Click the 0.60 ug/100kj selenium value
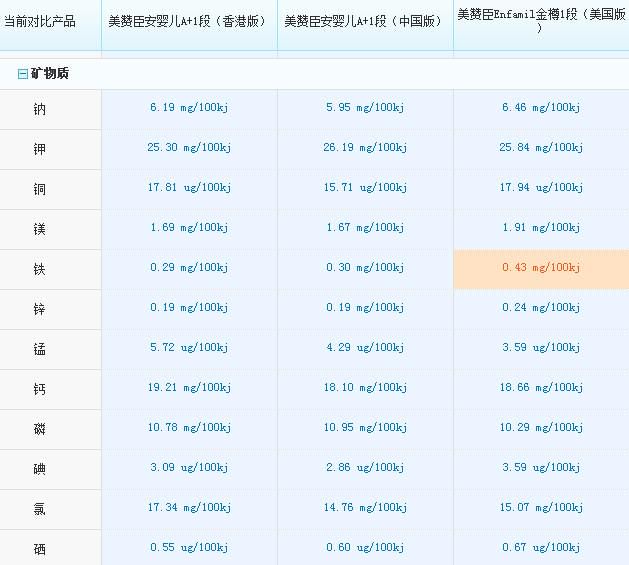Screen dimensions: 629x565 pos(365,548)
